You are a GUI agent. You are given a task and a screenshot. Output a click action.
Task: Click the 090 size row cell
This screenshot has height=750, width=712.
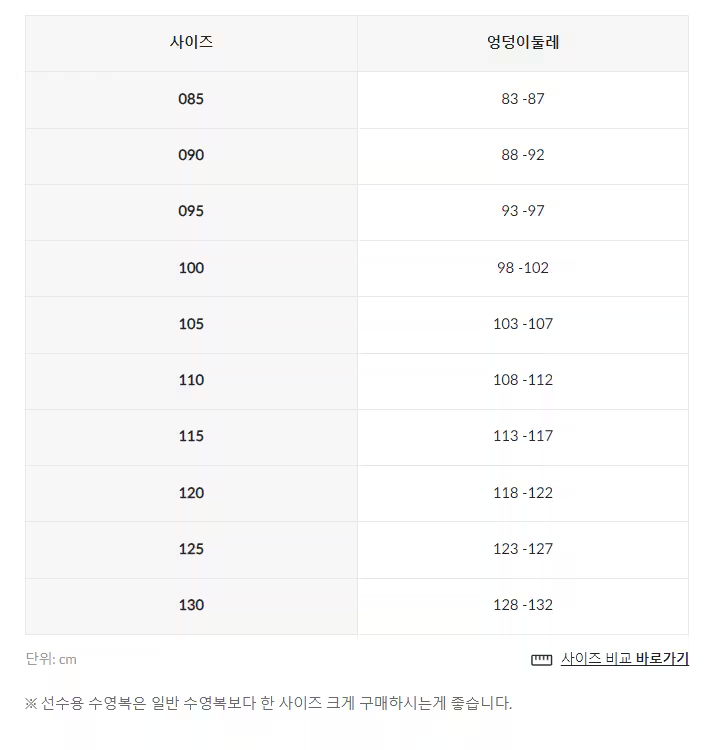click(x=191, y=156)
